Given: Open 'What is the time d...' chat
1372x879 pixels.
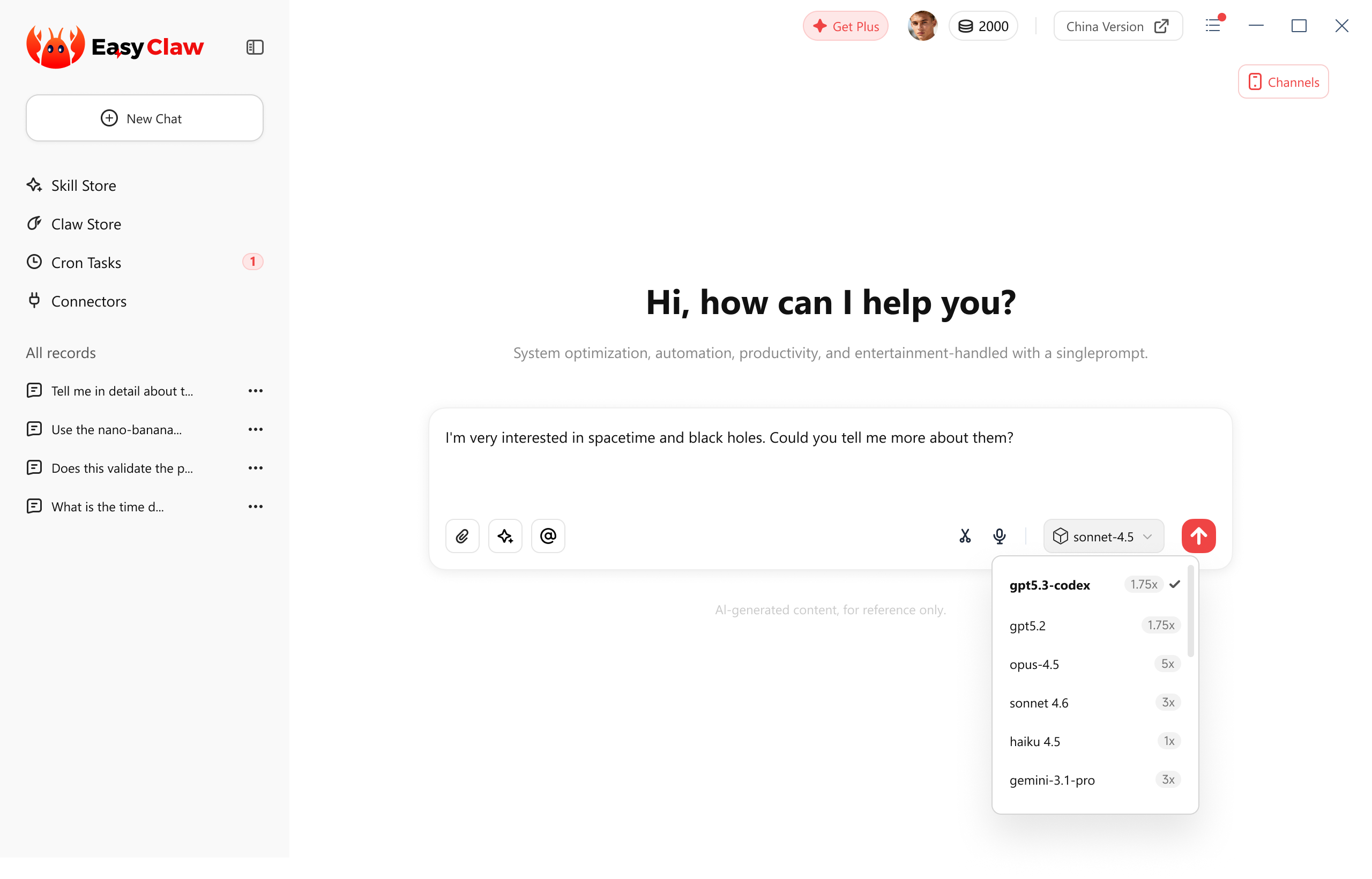Looking at the screenshot, I should coord(107,507).
